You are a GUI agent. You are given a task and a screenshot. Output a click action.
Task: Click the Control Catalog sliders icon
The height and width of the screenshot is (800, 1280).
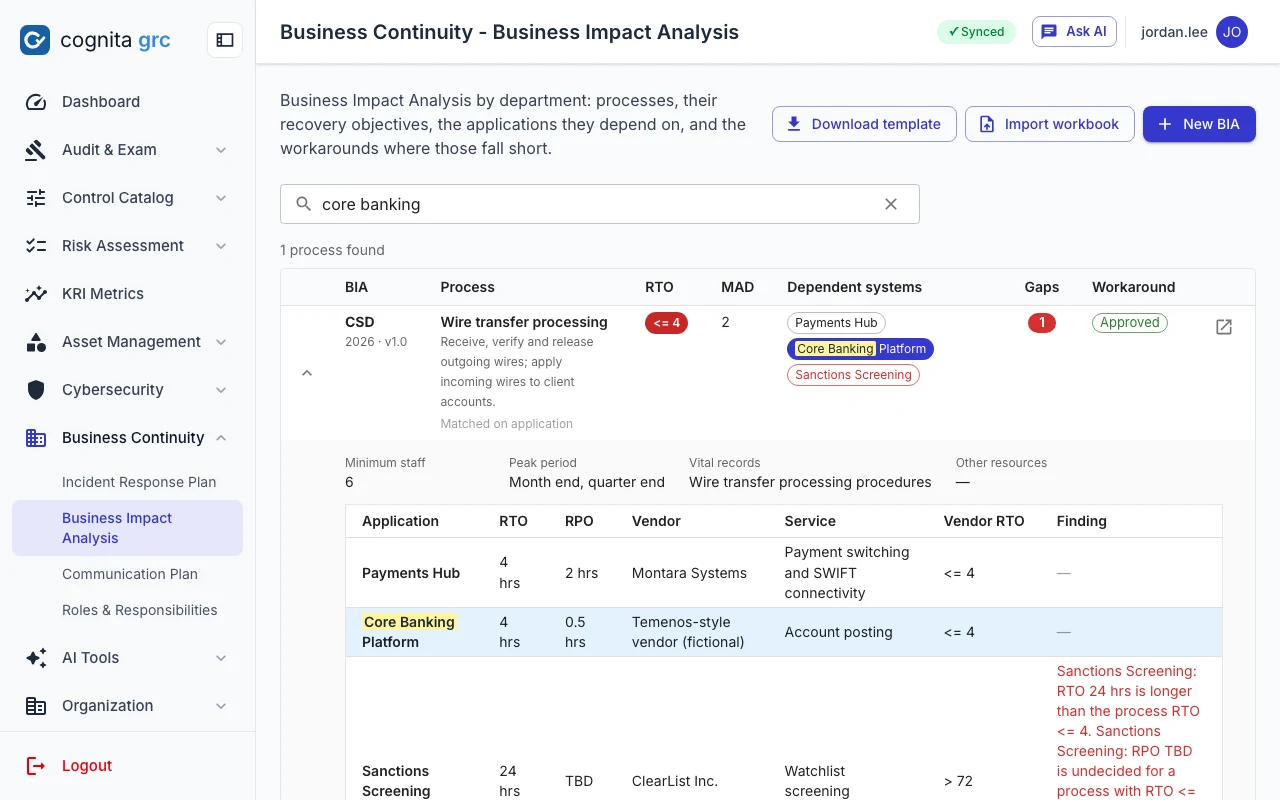(x=36, y=198)
